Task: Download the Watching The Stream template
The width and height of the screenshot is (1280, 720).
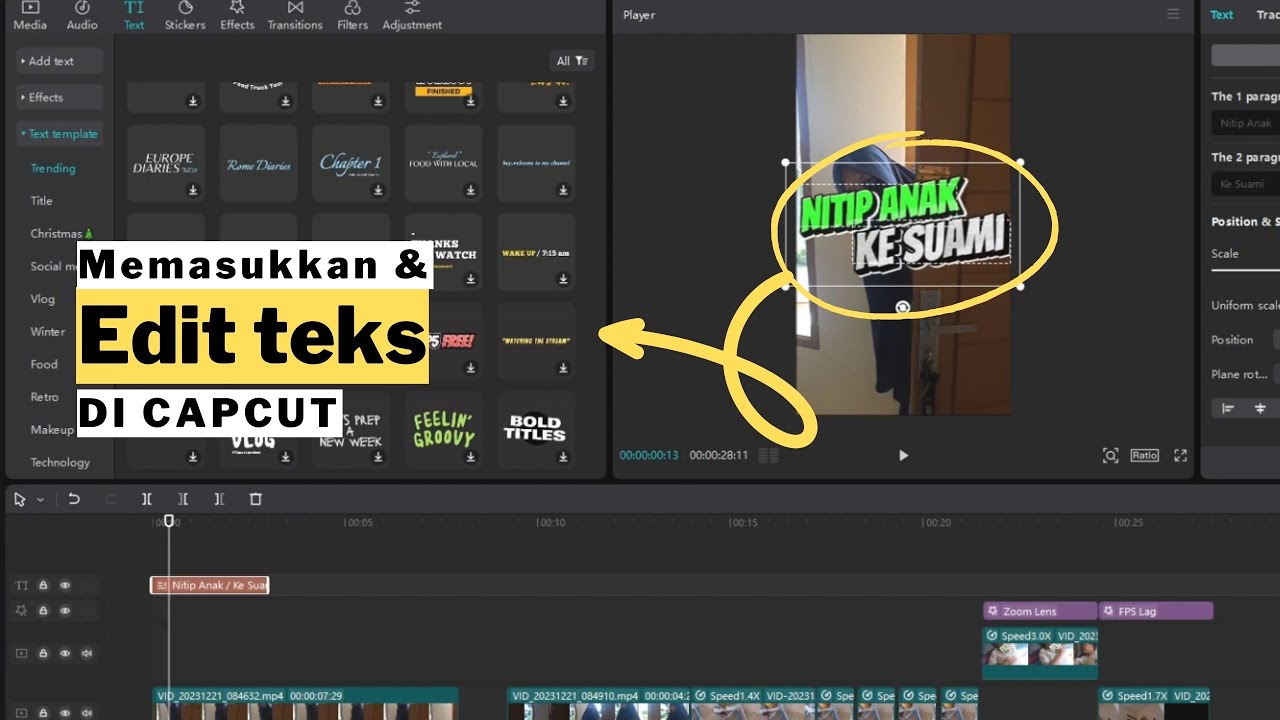Action: [x=563, y=368]
